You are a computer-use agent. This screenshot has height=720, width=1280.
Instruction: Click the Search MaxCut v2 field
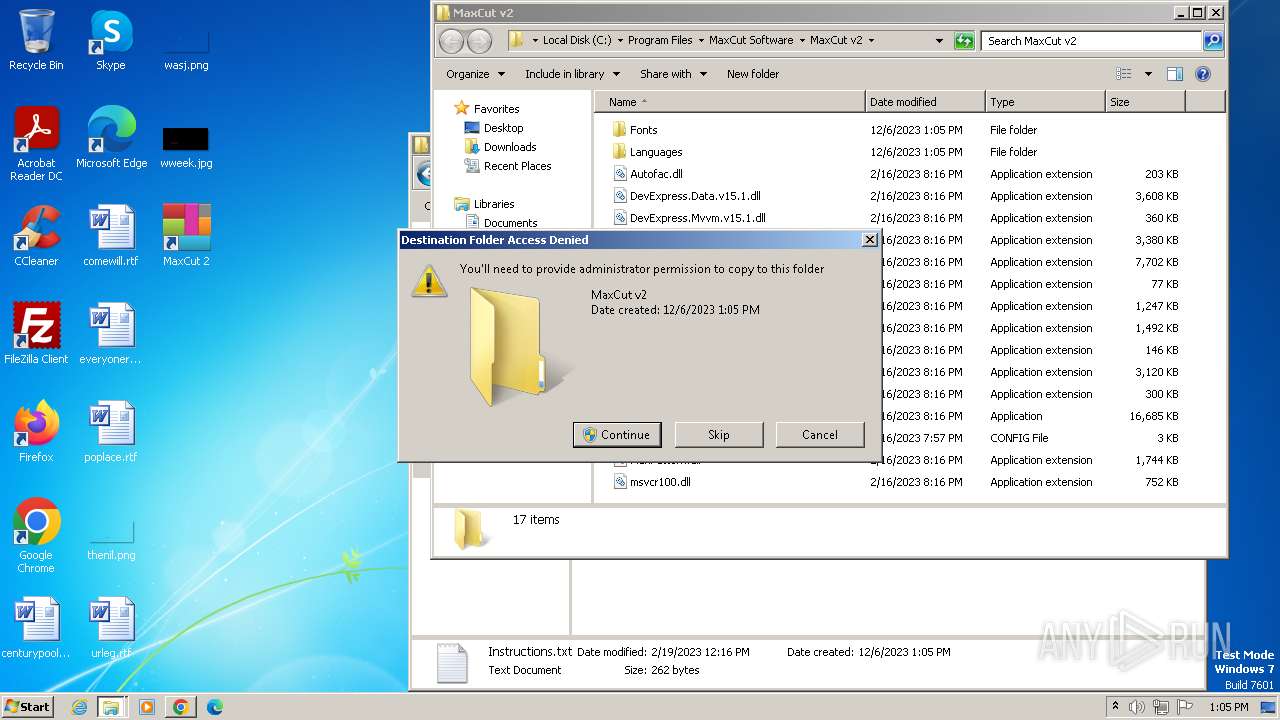[1092, 41]
